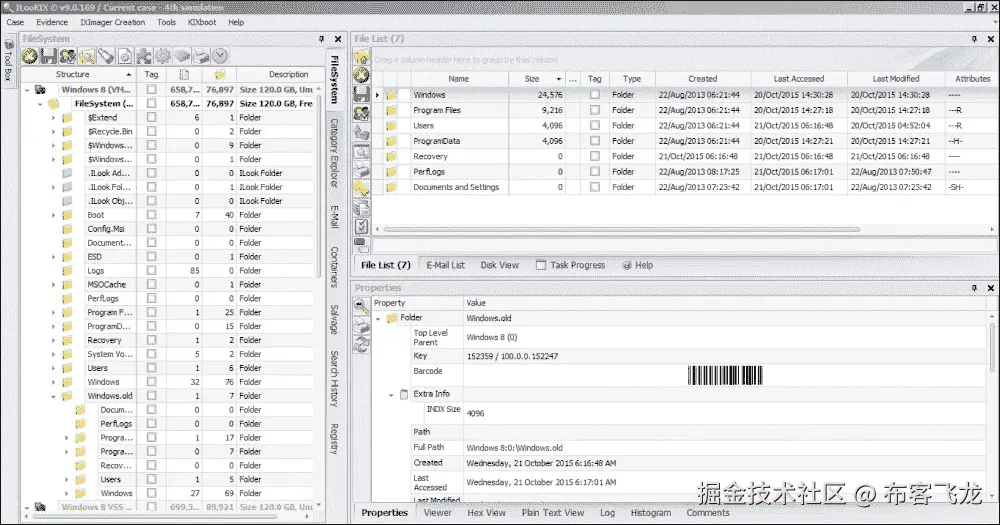
Task: Collapse the Windows.old tree node
Action: pos(54,396)
